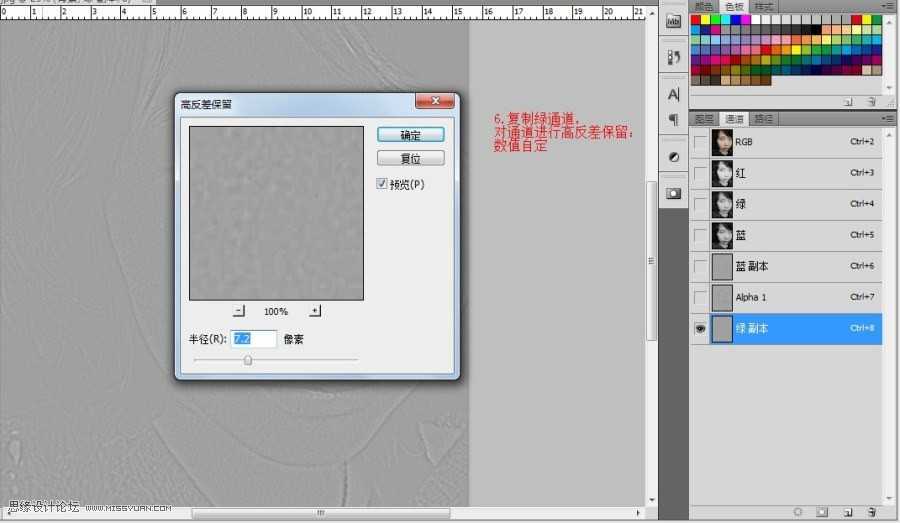The width and height of the screenshot is (900, 523).
Task: Pick the pure blue swatch in first row
Action: point(735,20)
